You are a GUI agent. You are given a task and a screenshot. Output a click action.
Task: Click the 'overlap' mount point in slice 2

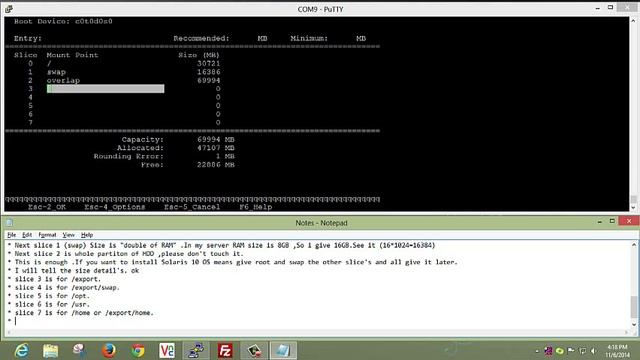click(63, 80)
